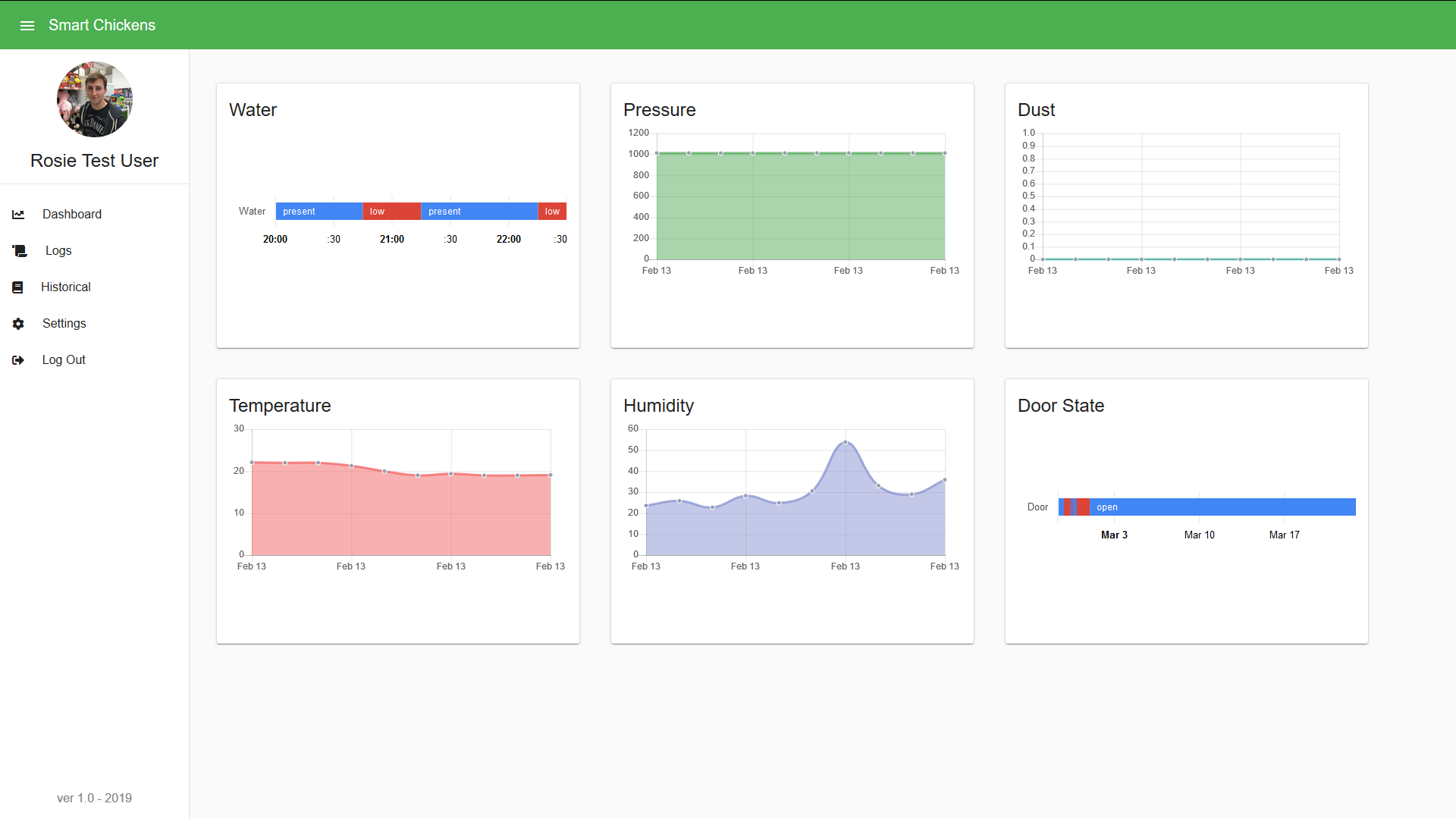Click the Smart Chickens logo text
The height and width of the screenshot is (819, 1456).
102,25
